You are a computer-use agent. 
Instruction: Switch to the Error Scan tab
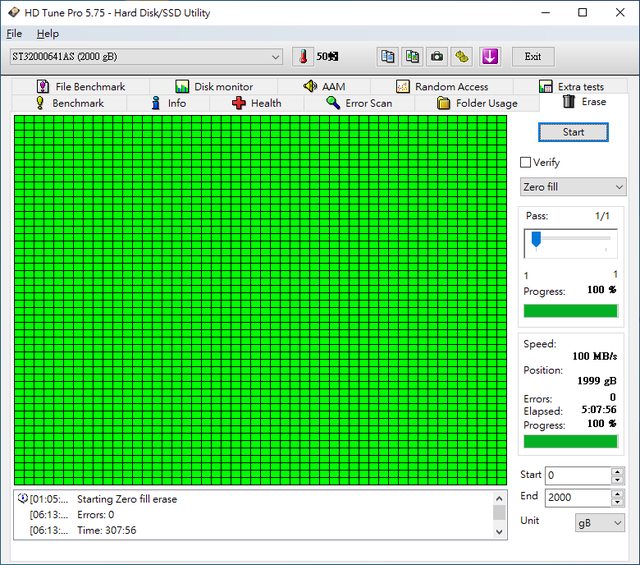(x=359, y=103)
